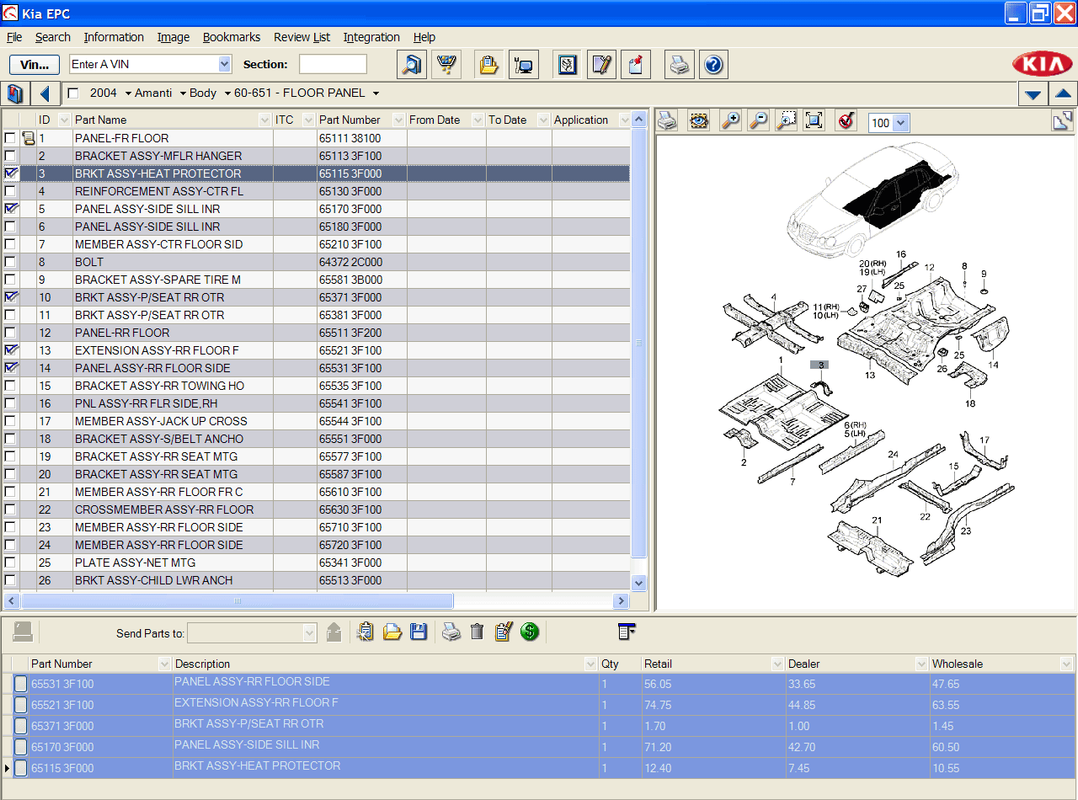This screenshot has width=1078, height=800.
Task: Toggle checkbox before 2004 in navigation bar
Action: (x=73, y=93)
